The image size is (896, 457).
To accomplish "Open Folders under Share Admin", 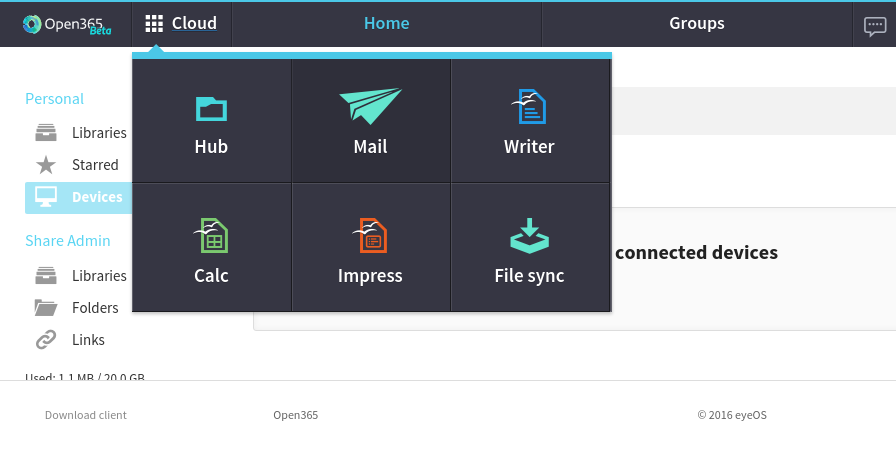I will (95, 308).
